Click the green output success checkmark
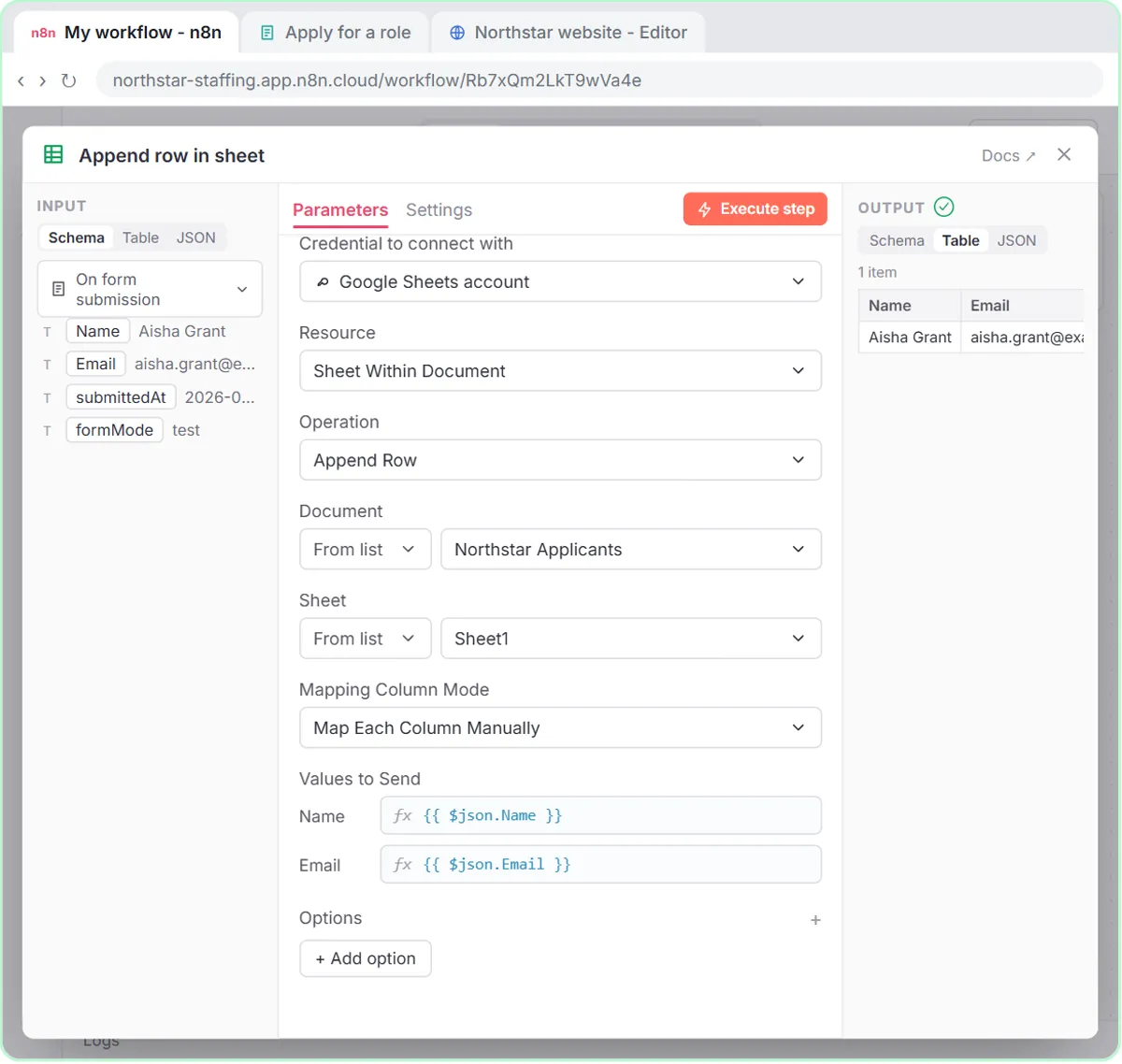The height and width of the screenshot is (1064, 1122). pyautogui.click(x=944, y=208)
